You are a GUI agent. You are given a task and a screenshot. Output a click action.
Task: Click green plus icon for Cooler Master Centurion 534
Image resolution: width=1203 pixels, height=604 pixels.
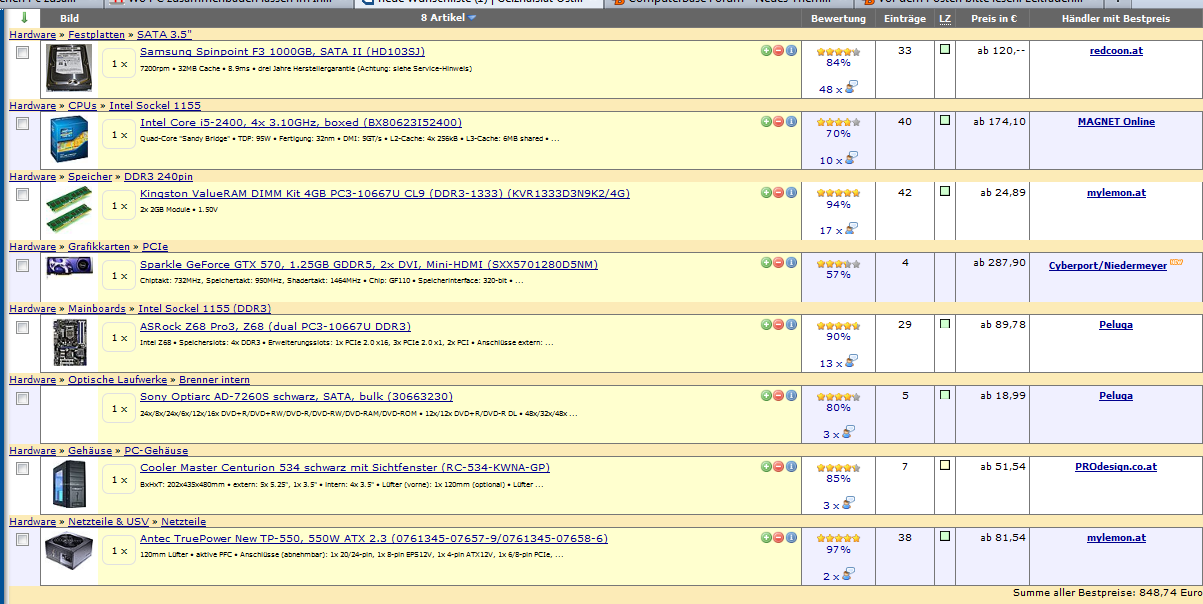pos(766,466)
